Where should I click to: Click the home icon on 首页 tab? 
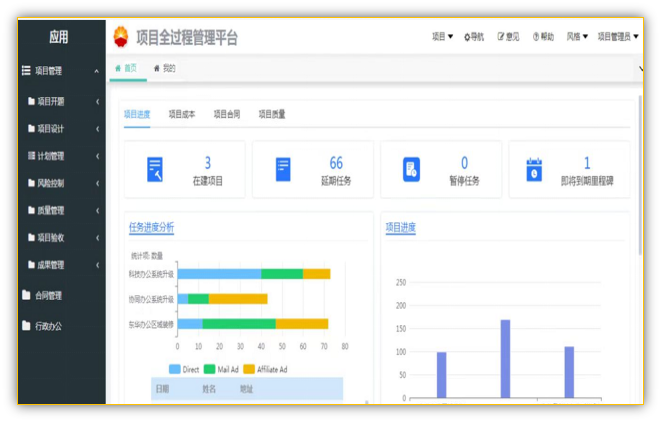pyautogui.click(x=118, y=68)
